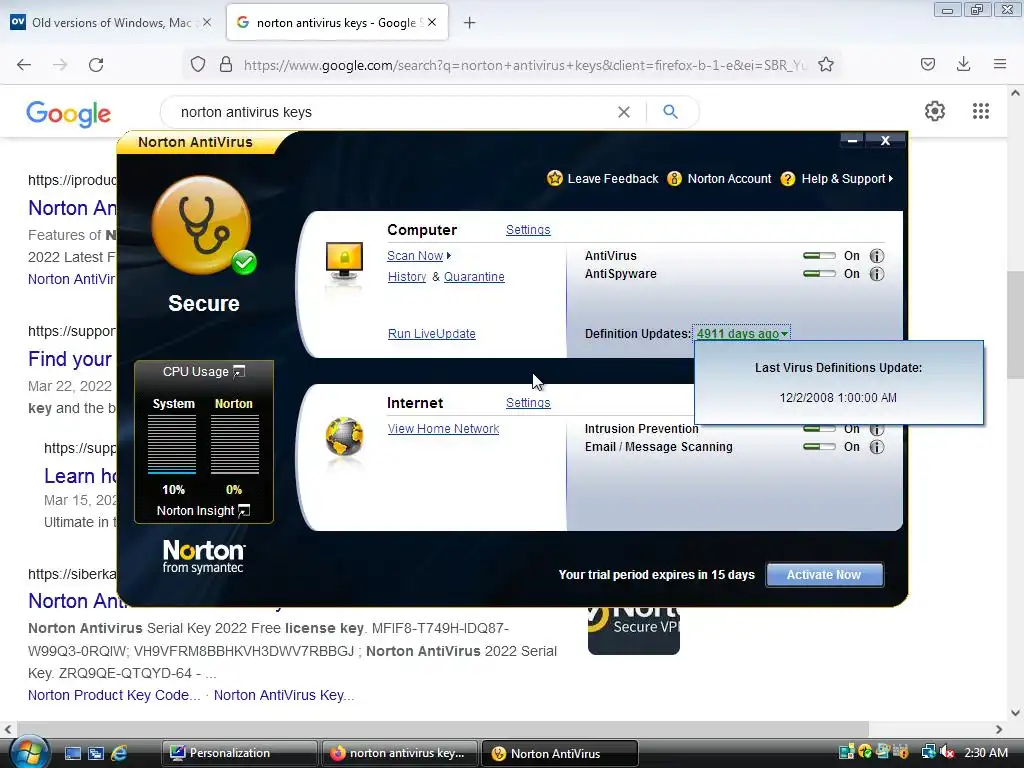Screen dimensions: 1024x768
Task: Click the Help & Support question mark icon
Action: (788, 178)
